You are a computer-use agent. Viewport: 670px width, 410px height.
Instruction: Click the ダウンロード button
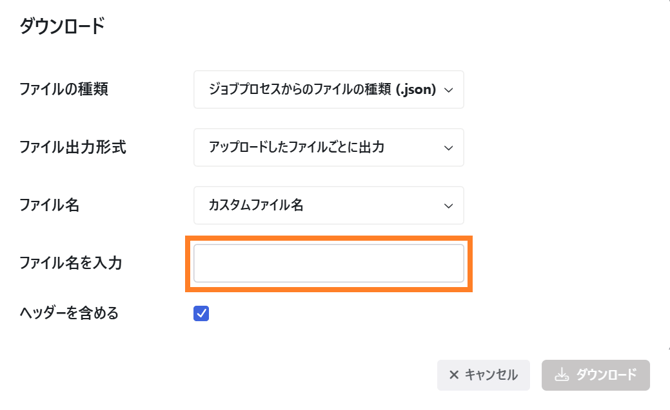(x=596, y=375)
